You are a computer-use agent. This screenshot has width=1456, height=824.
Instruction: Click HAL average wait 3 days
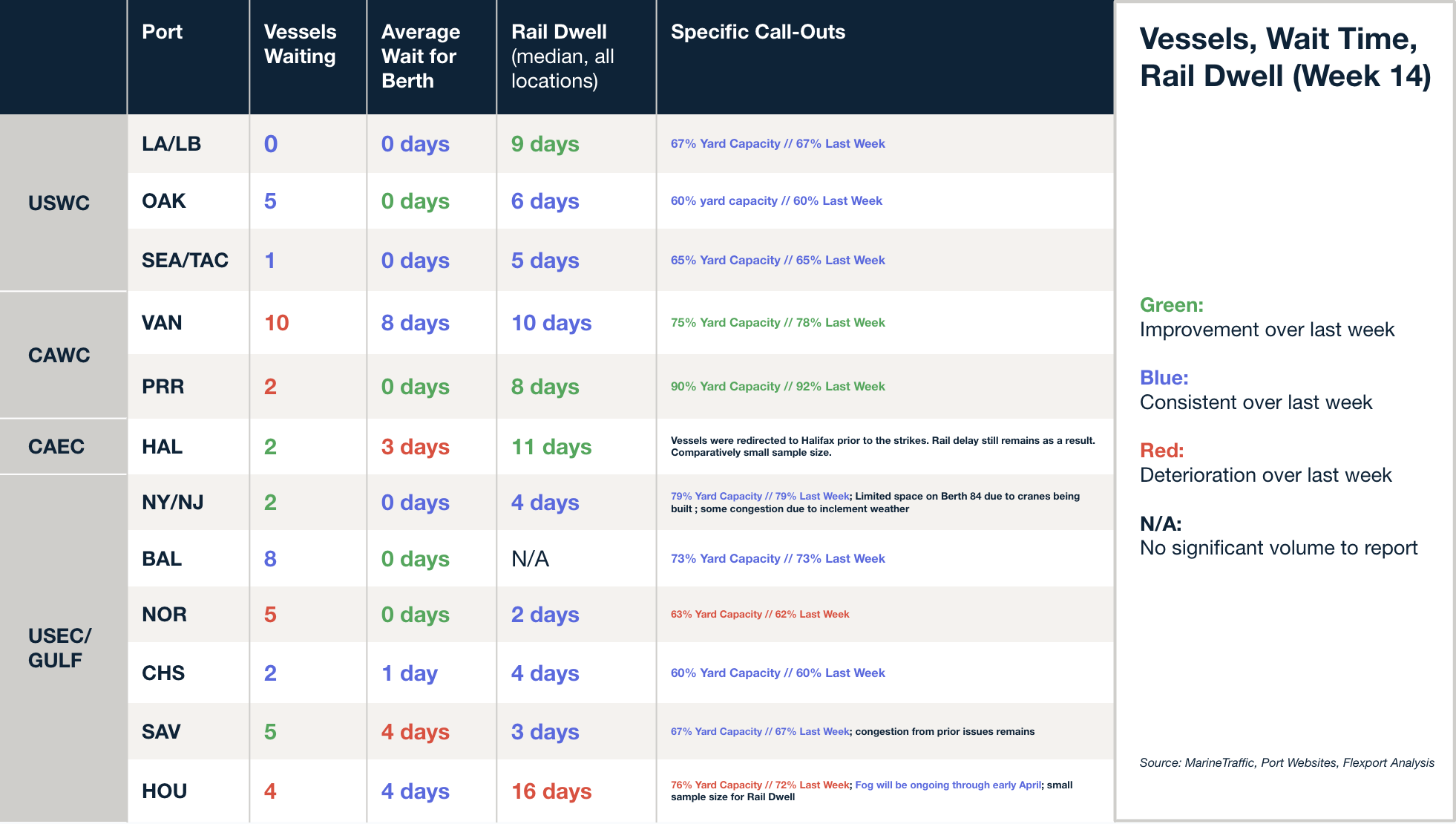point(415,447)
